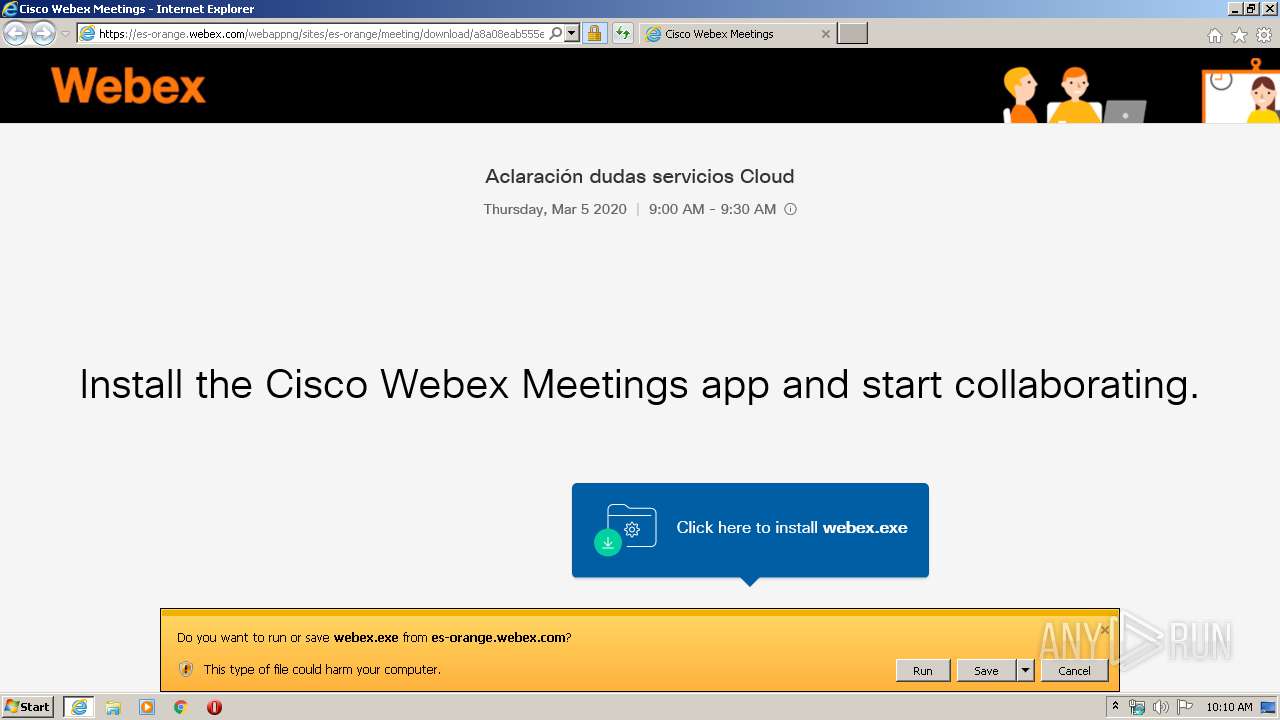Expand the Save button options arrow
This screenshot has width=1280, height=720.
click(x=1025, y=671)
